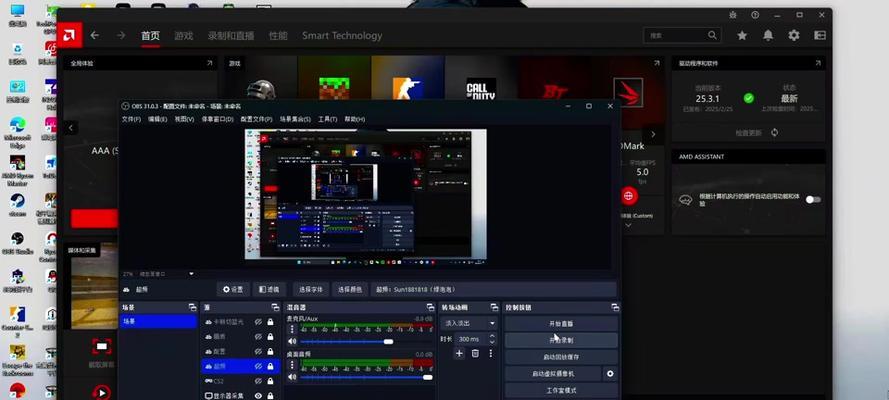Pop out the OBS 混音器 dock
Viewport: 889px width, 400px height.
click(430, 307)
